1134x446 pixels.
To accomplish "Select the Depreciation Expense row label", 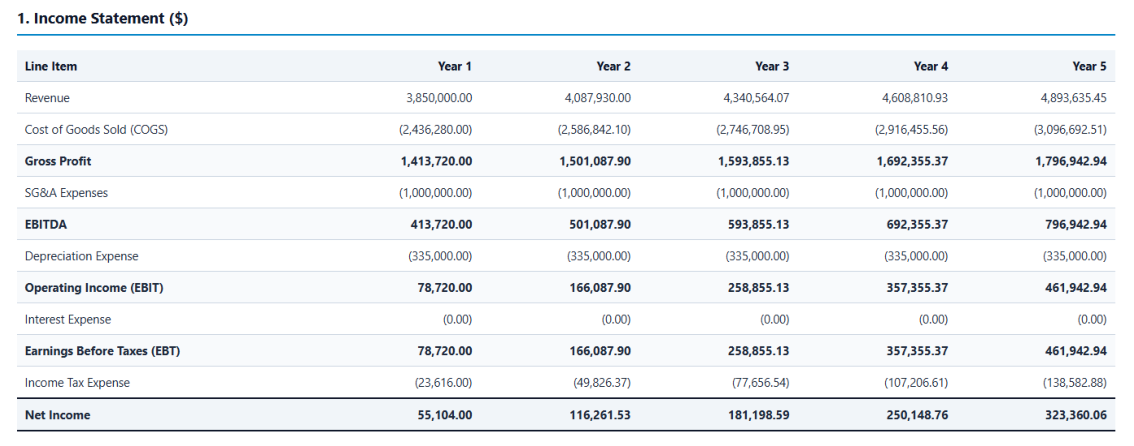I will (x=81, y=256).
